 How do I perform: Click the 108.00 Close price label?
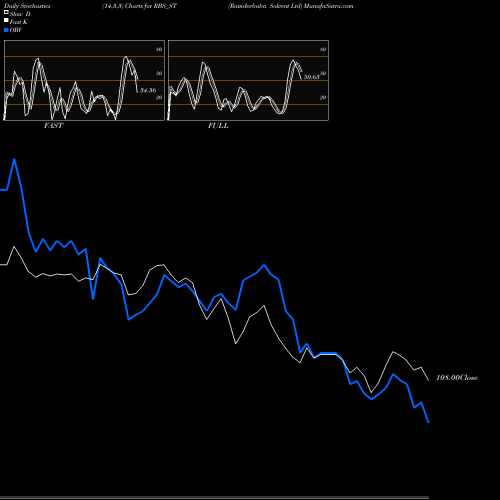[457, 378]
